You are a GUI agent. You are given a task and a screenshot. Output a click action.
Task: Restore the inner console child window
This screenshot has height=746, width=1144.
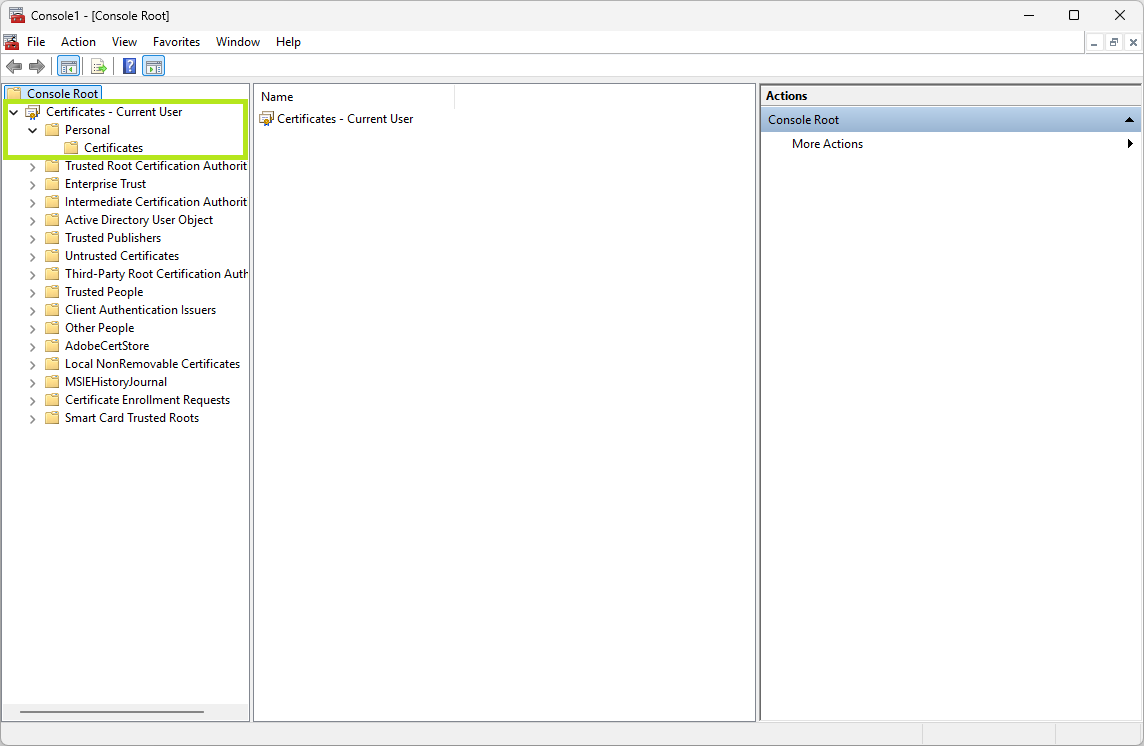[x=1113, y=43]
